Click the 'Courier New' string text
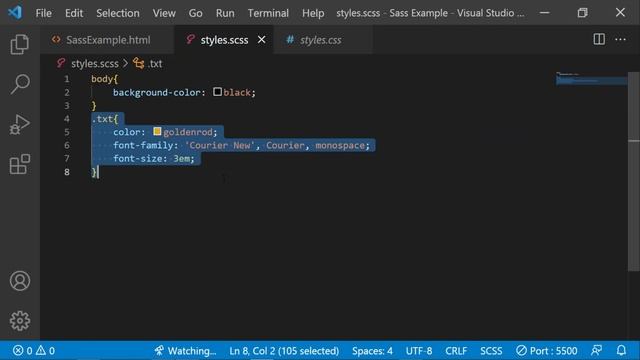 tap(220, 145)
